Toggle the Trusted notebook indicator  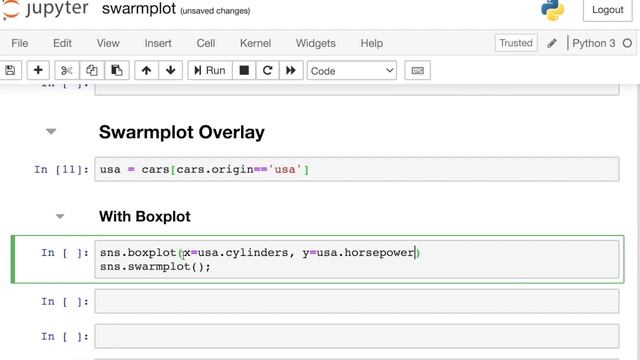click(x=516, y=43)
